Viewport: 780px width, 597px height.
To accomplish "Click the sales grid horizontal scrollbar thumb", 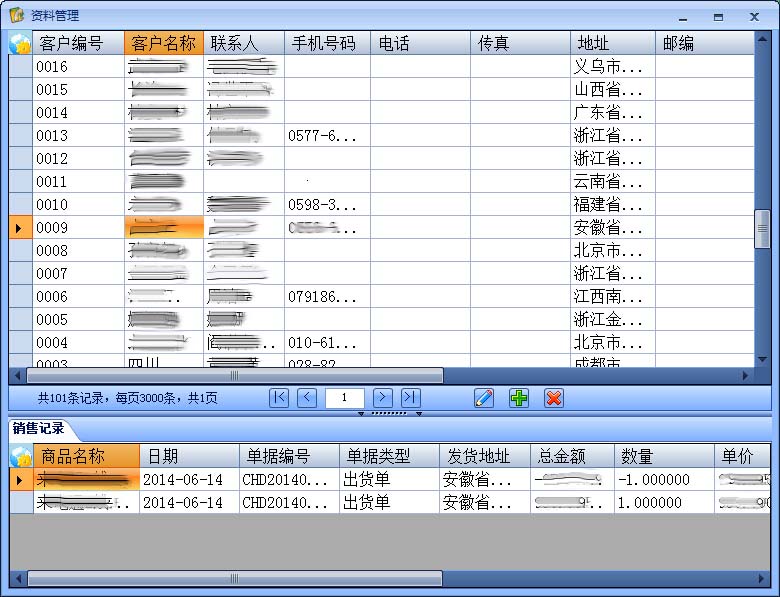I will pos(235,579).
